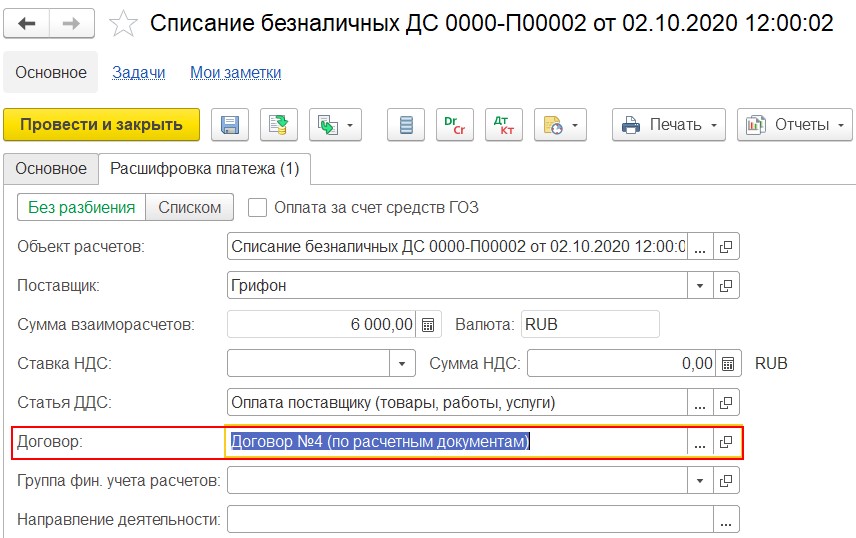Image resolution: width=856 pixels, height=538 pixels.
Task: Open calculator for Сумма взаиморасчетов
Action: 428,325
